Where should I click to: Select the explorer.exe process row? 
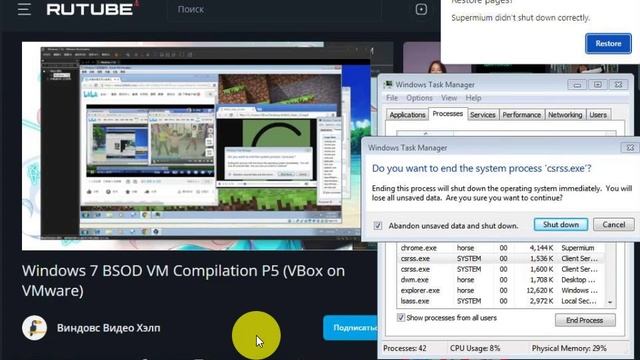point(500,290)
